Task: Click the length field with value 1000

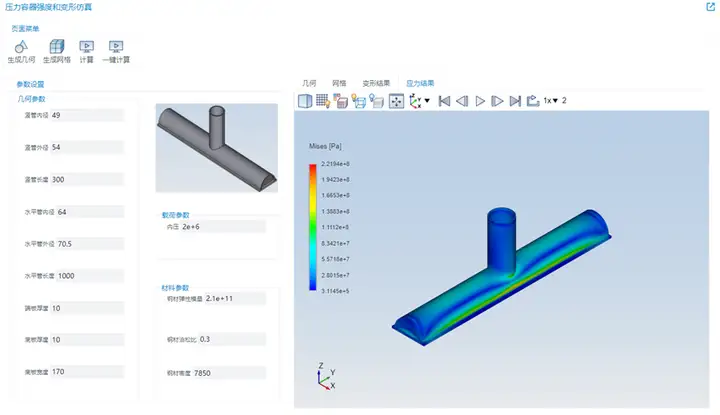Action: tap(90, 276)
